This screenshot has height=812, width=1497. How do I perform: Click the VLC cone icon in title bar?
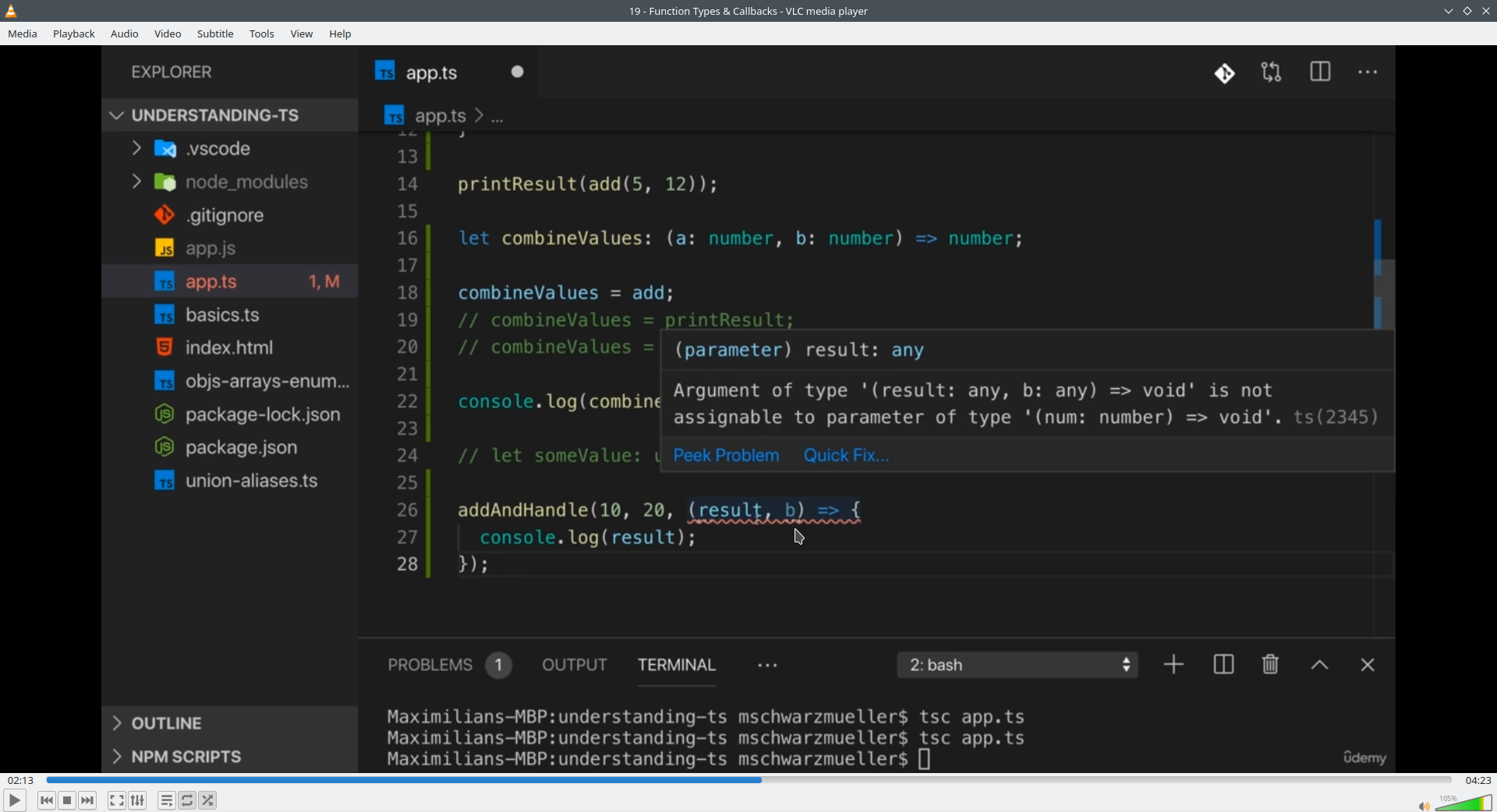click(12, 11)
